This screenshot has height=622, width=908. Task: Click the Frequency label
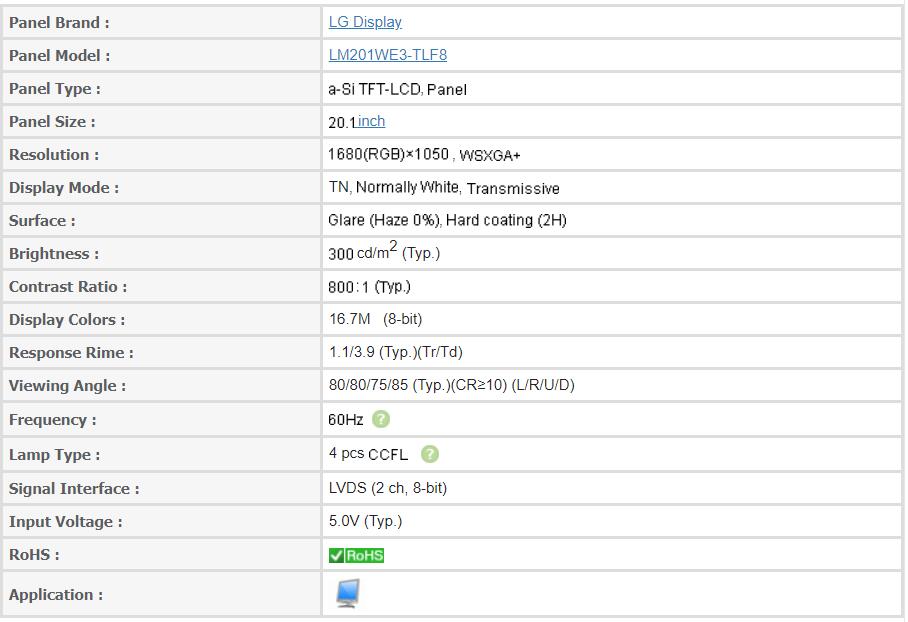point(53,420)
